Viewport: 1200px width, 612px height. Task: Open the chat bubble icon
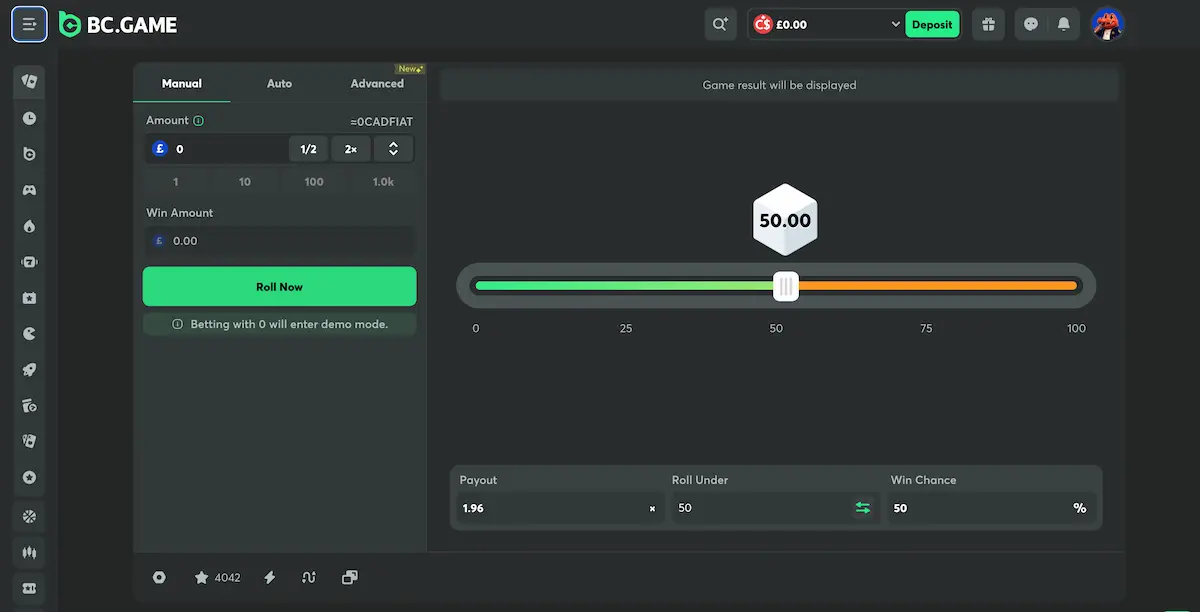click(x=1031, y=24)
